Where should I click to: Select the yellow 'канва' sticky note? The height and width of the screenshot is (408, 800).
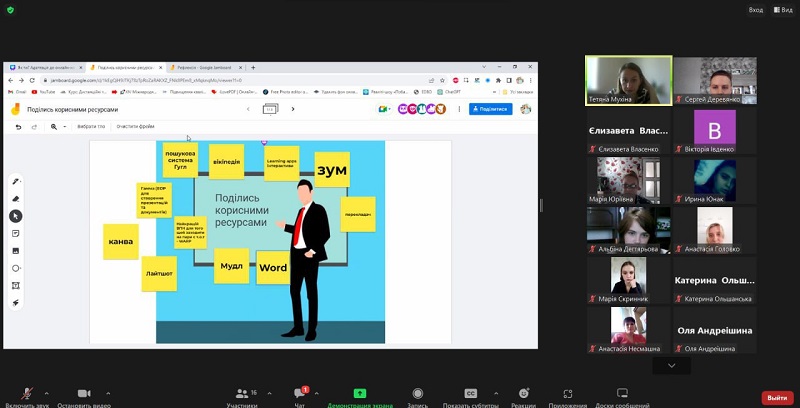click(121, 242)
